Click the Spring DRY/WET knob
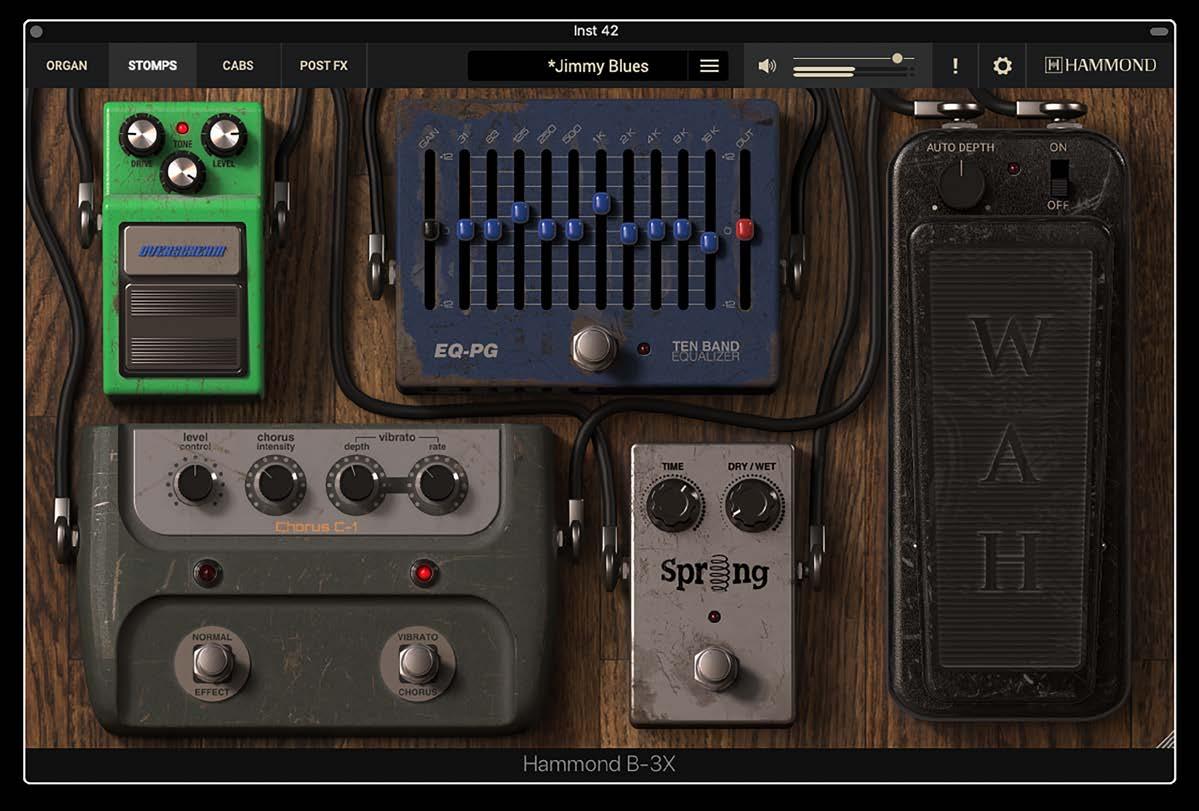The image size is (1199, 811). point(753,503)
